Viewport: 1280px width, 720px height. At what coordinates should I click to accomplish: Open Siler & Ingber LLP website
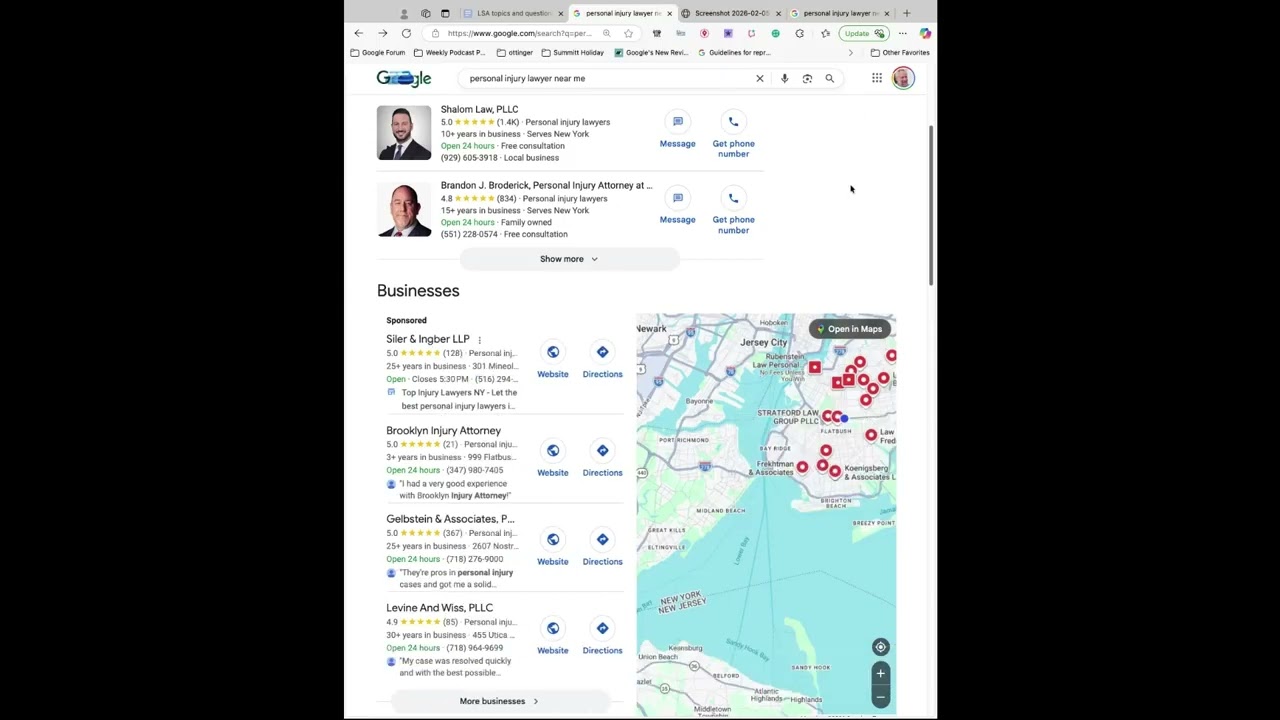click(x=552, y=361)
